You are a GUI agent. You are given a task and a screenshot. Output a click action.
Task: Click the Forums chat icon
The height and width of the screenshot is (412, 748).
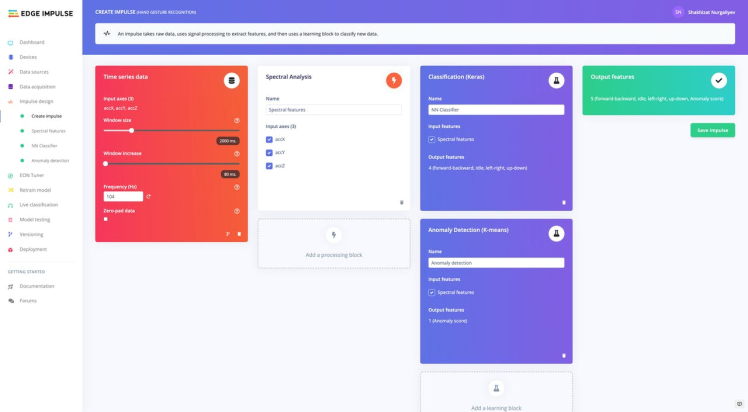point(10,301)
